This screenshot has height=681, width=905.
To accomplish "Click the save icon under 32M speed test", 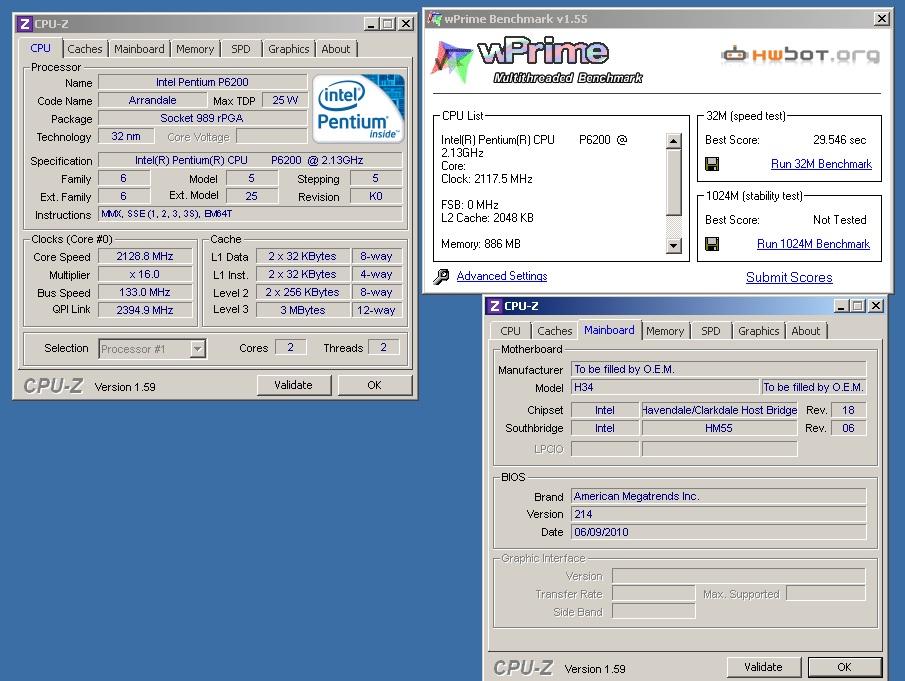I will click(x=712, y=164).
